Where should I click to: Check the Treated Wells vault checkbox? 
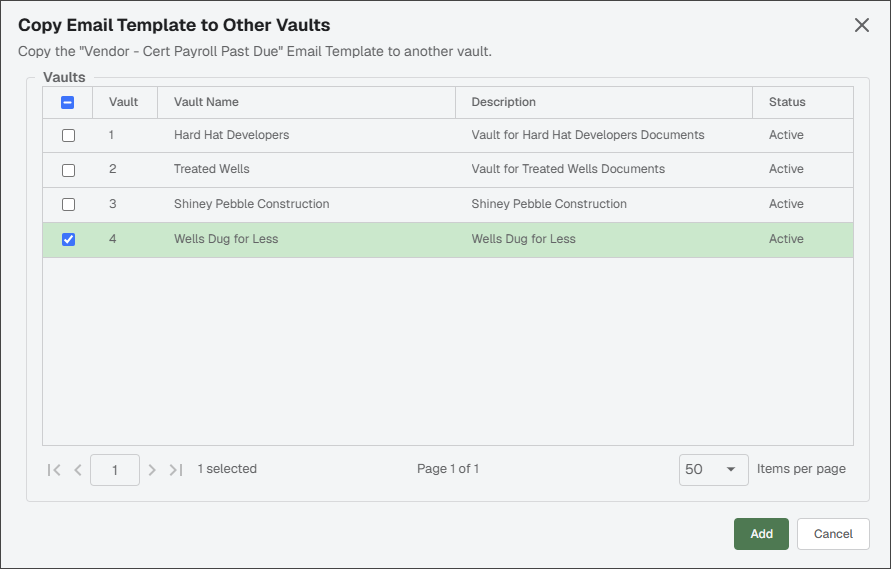coord(68,170)
